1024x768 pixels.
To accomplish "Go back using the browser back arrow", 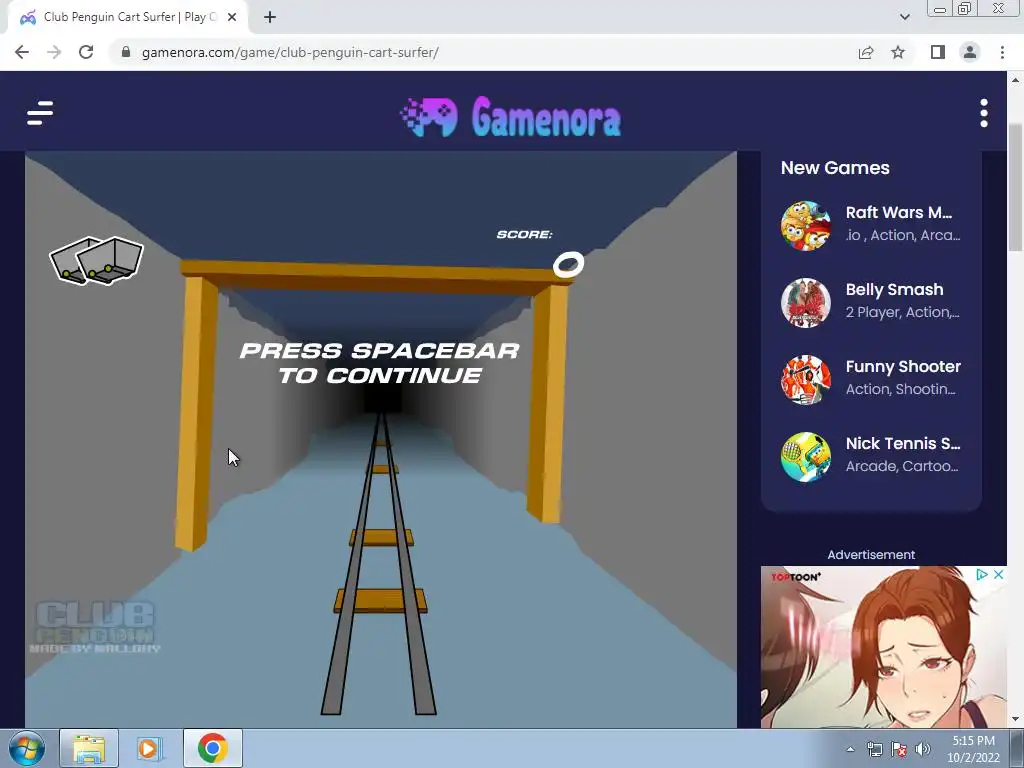I will coord(22,52).
